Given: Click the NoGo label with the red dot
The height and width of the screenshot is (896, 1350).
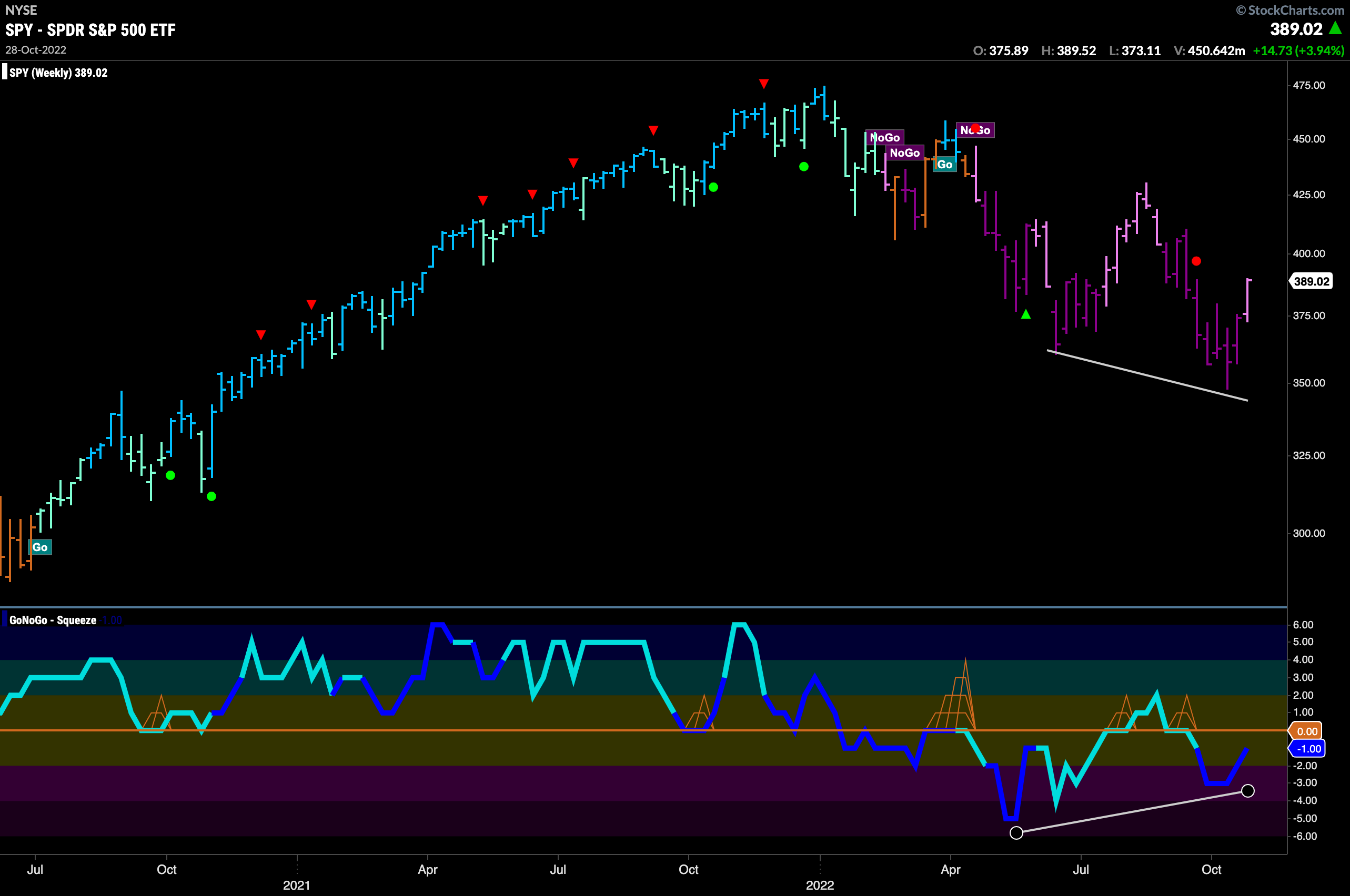Looking at the screenshot, I should [x=975, y=130].
